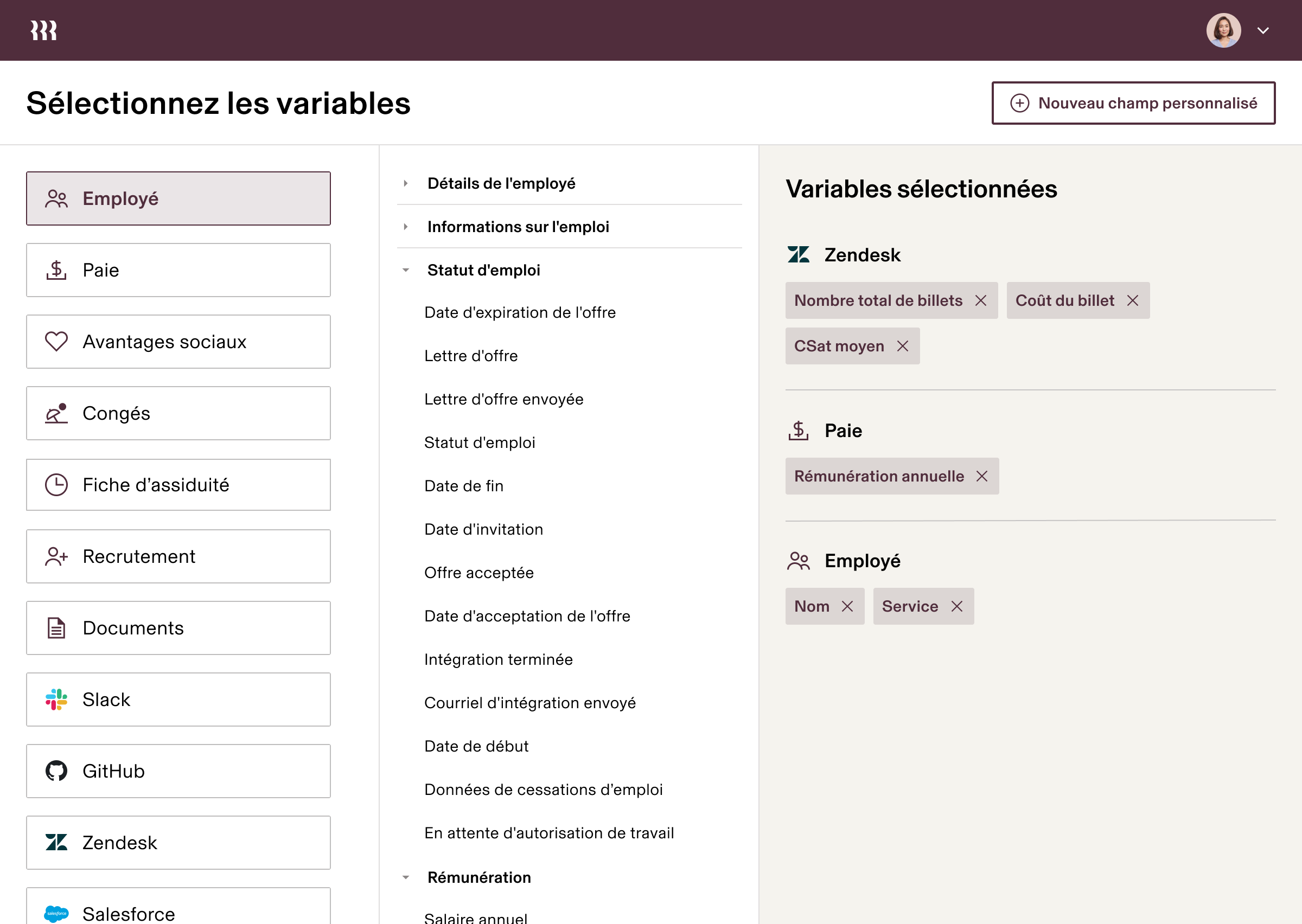Choose Date d'acceptation de l'offre
Image resolution: width=1302 pixels, height=924 pixels.
(527, 615)
